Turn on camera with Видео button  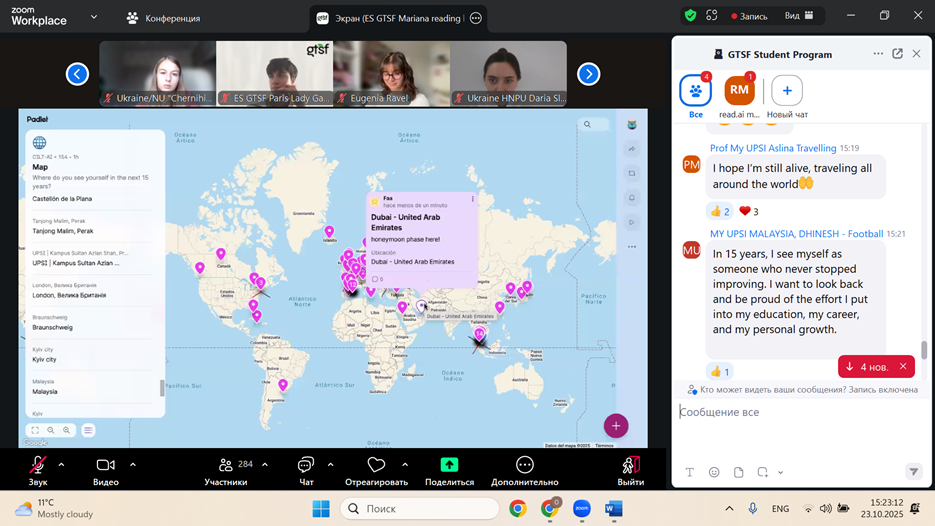coord(105,465)
